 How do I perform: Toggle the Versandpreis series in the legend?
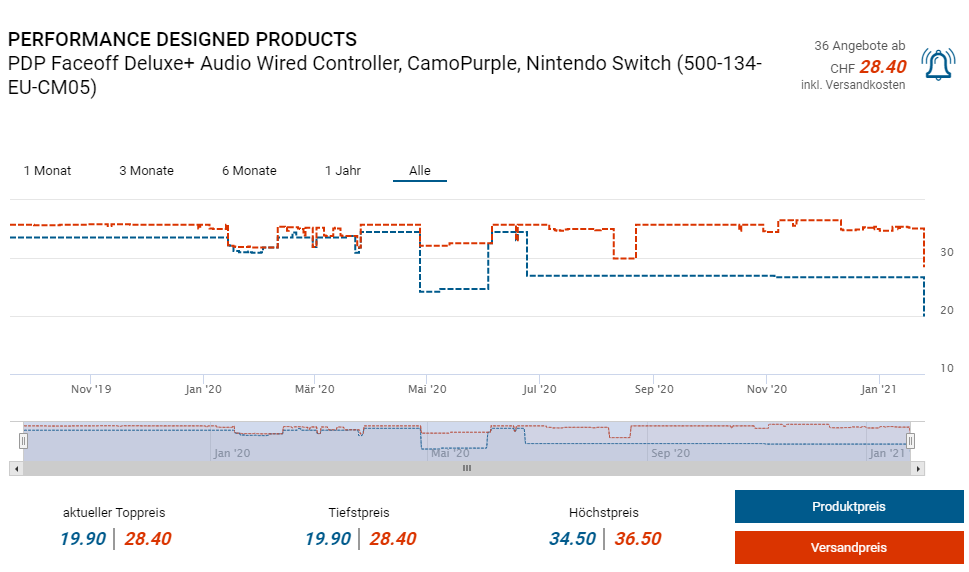[x=848, y=548]
